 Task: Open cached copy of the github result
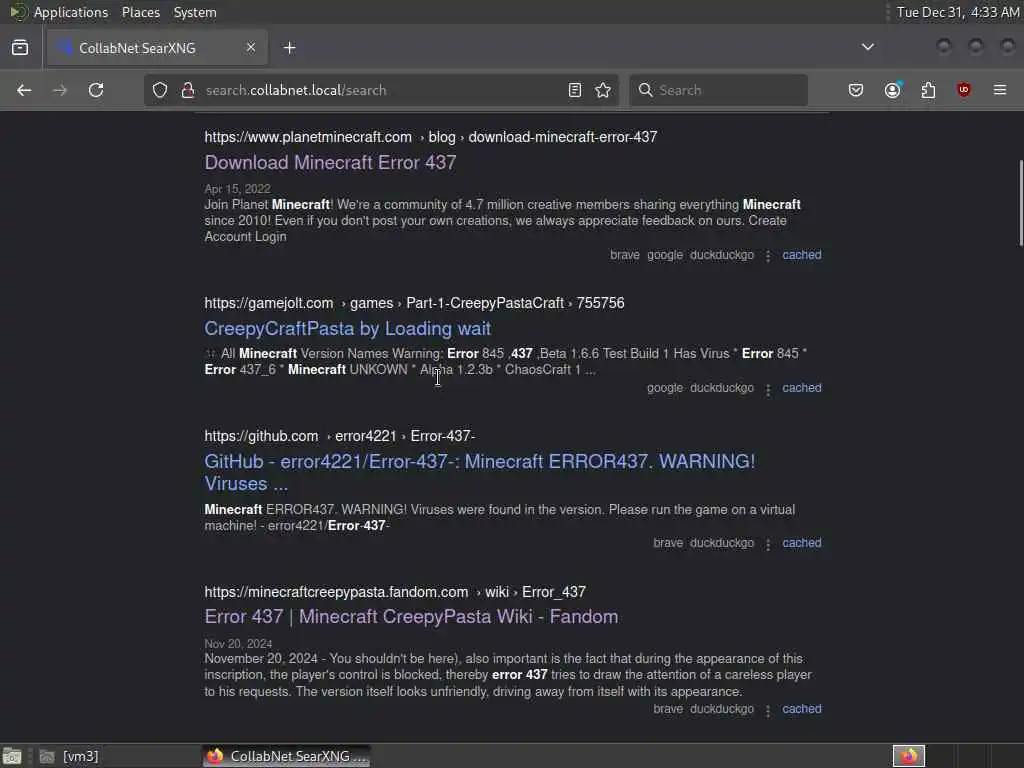[x=802, y=543]
